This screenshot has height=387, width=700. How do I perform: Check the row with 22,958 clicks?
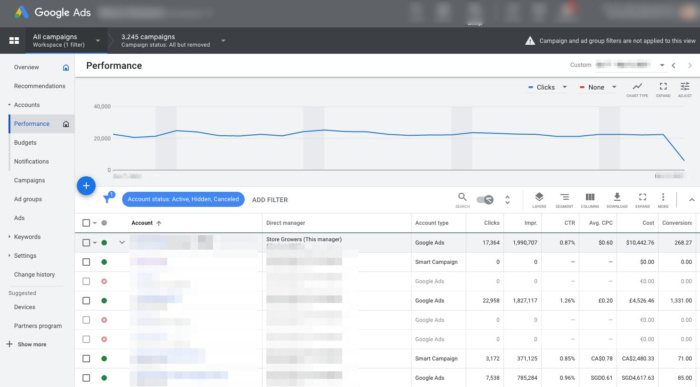86,300
